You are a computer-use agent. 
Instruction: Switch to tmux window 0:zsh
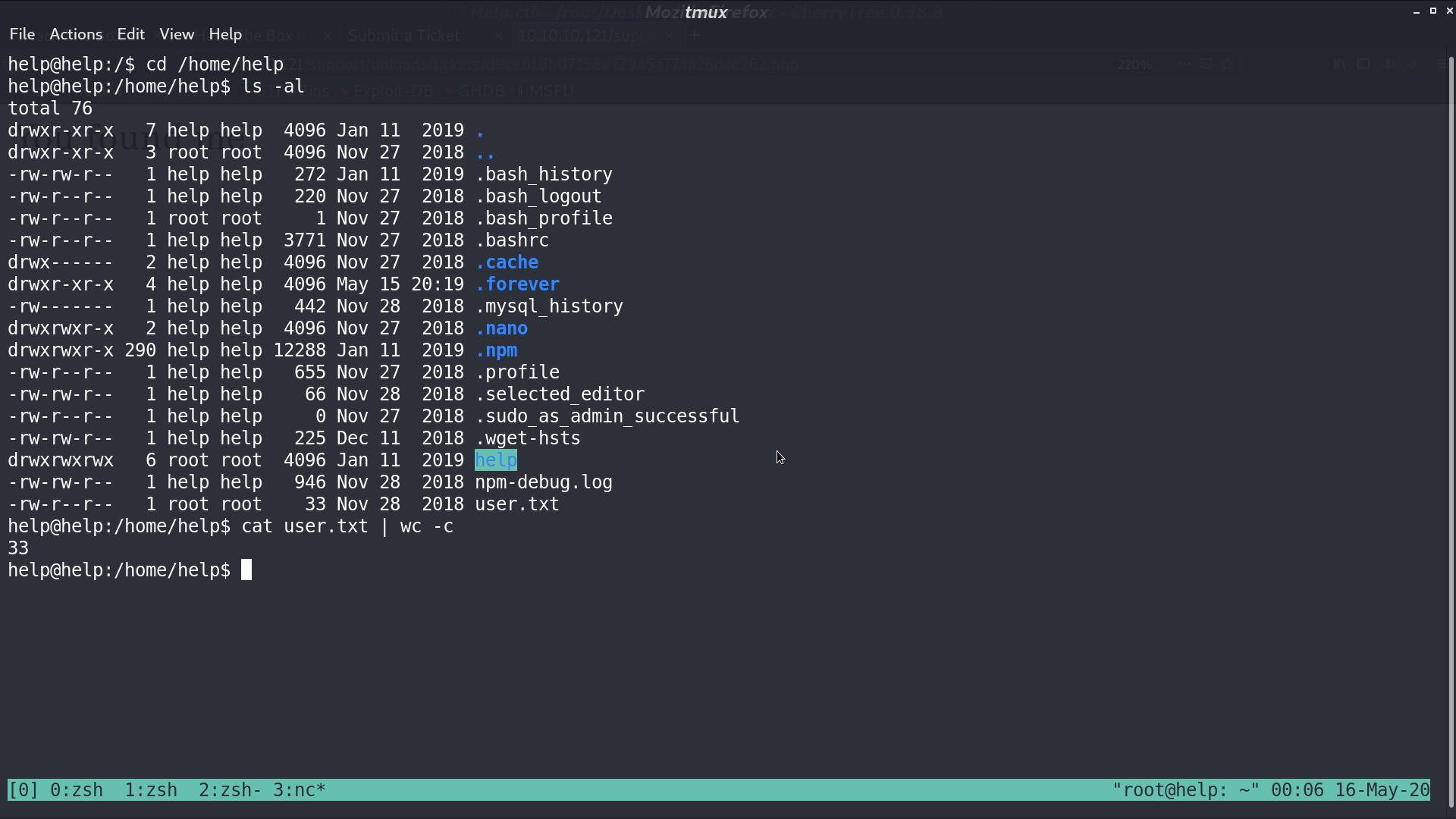point(77,790)
